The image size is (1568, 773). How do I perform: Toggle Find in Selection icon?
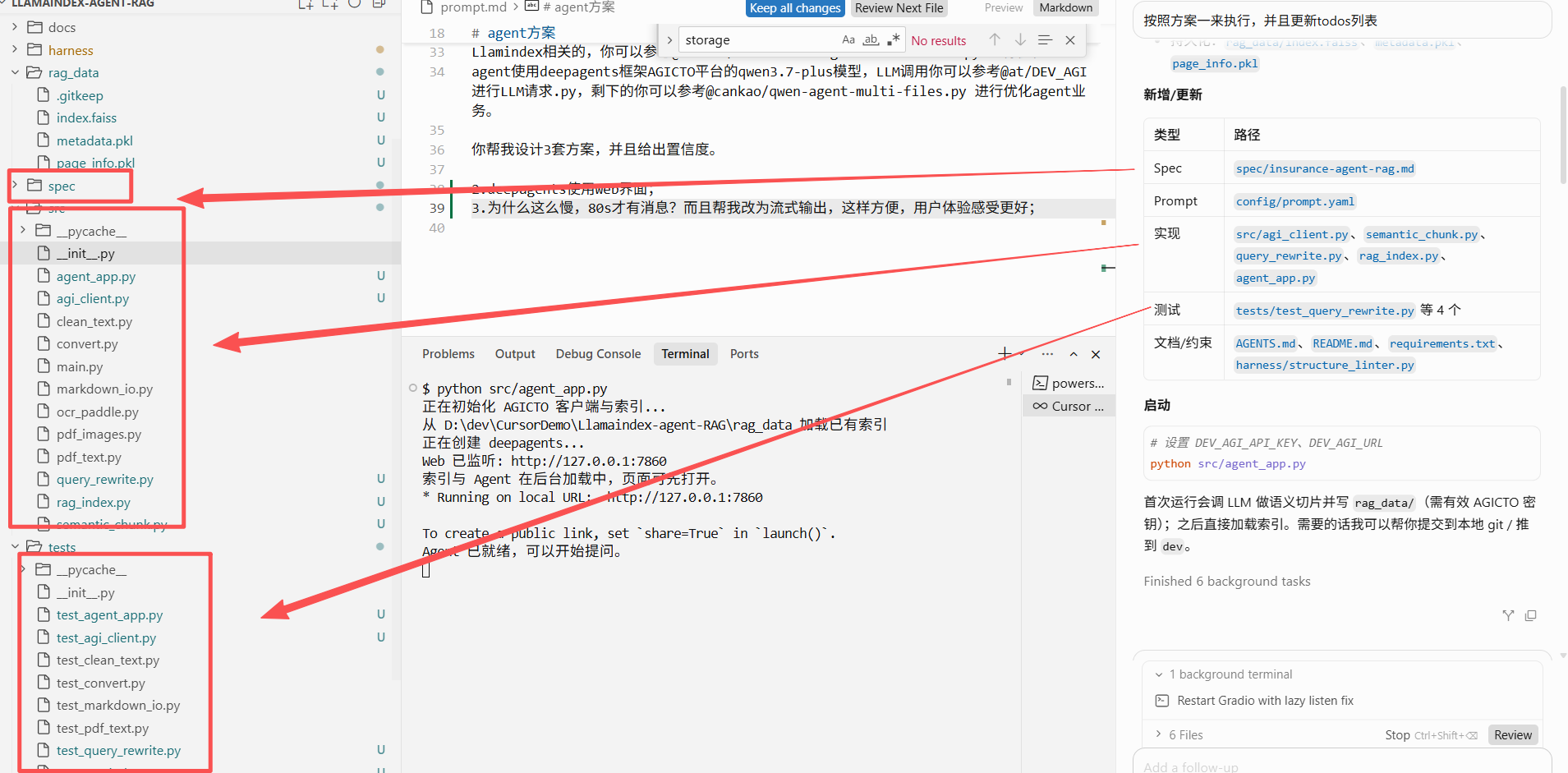[1045, 39]
